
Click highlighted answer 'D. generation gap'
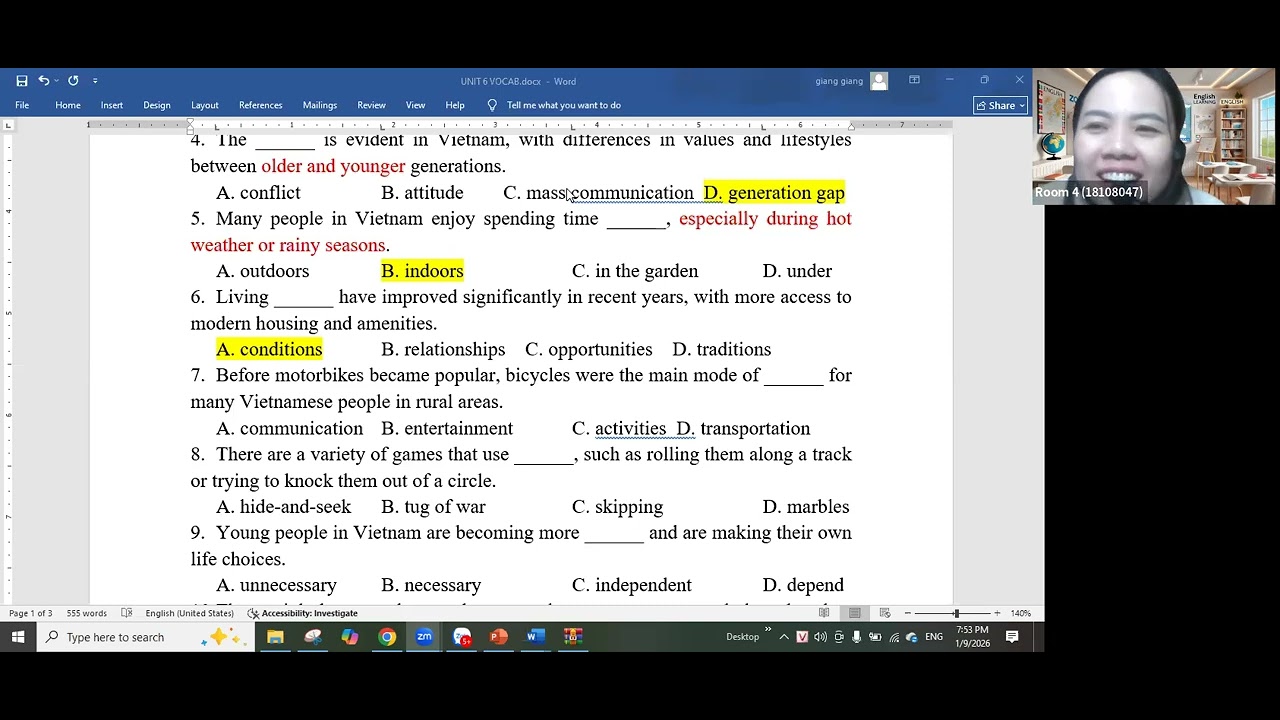click(774, 193)
